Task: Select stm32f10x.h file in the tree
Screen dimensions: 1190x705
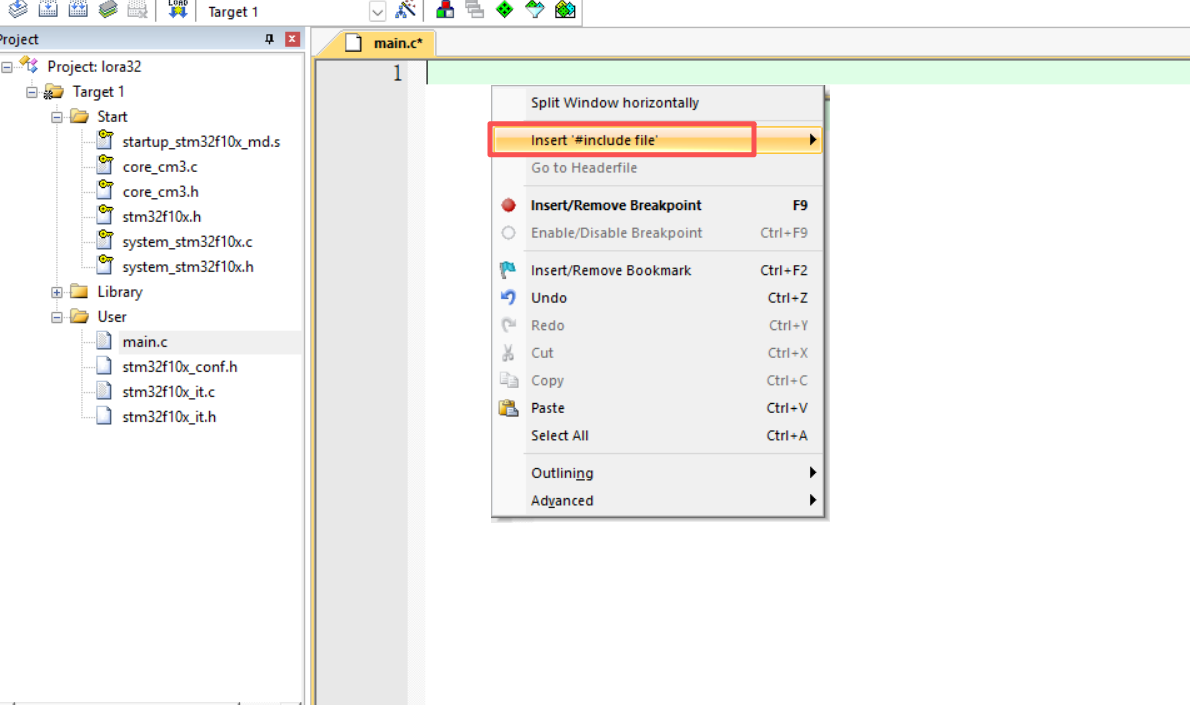Action: pos(162,217)
